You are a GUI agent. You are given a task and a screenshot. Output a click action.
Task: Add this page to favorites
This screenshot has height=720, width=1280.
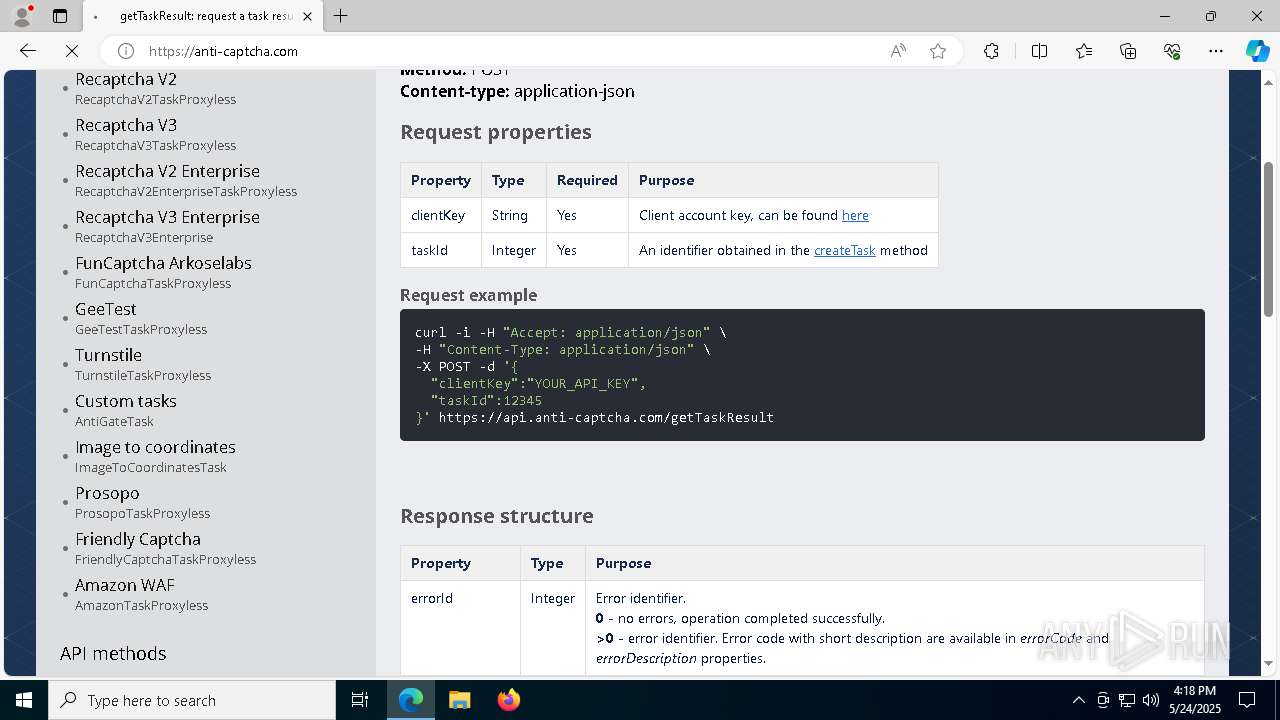coord(938,51)
